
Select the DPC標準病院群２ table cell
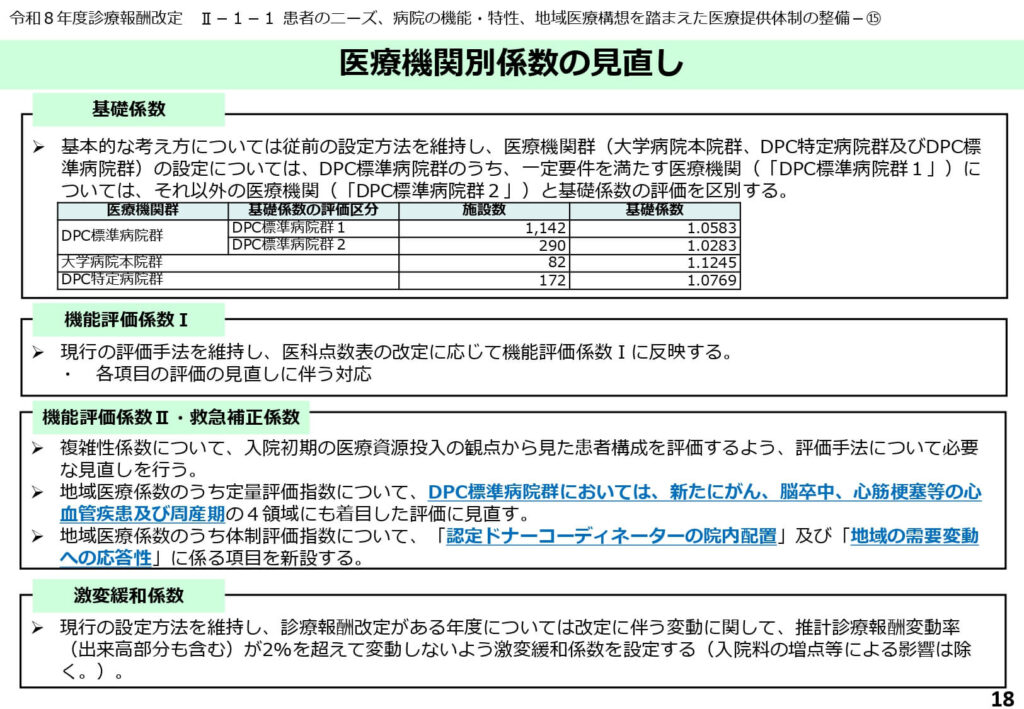289,245
